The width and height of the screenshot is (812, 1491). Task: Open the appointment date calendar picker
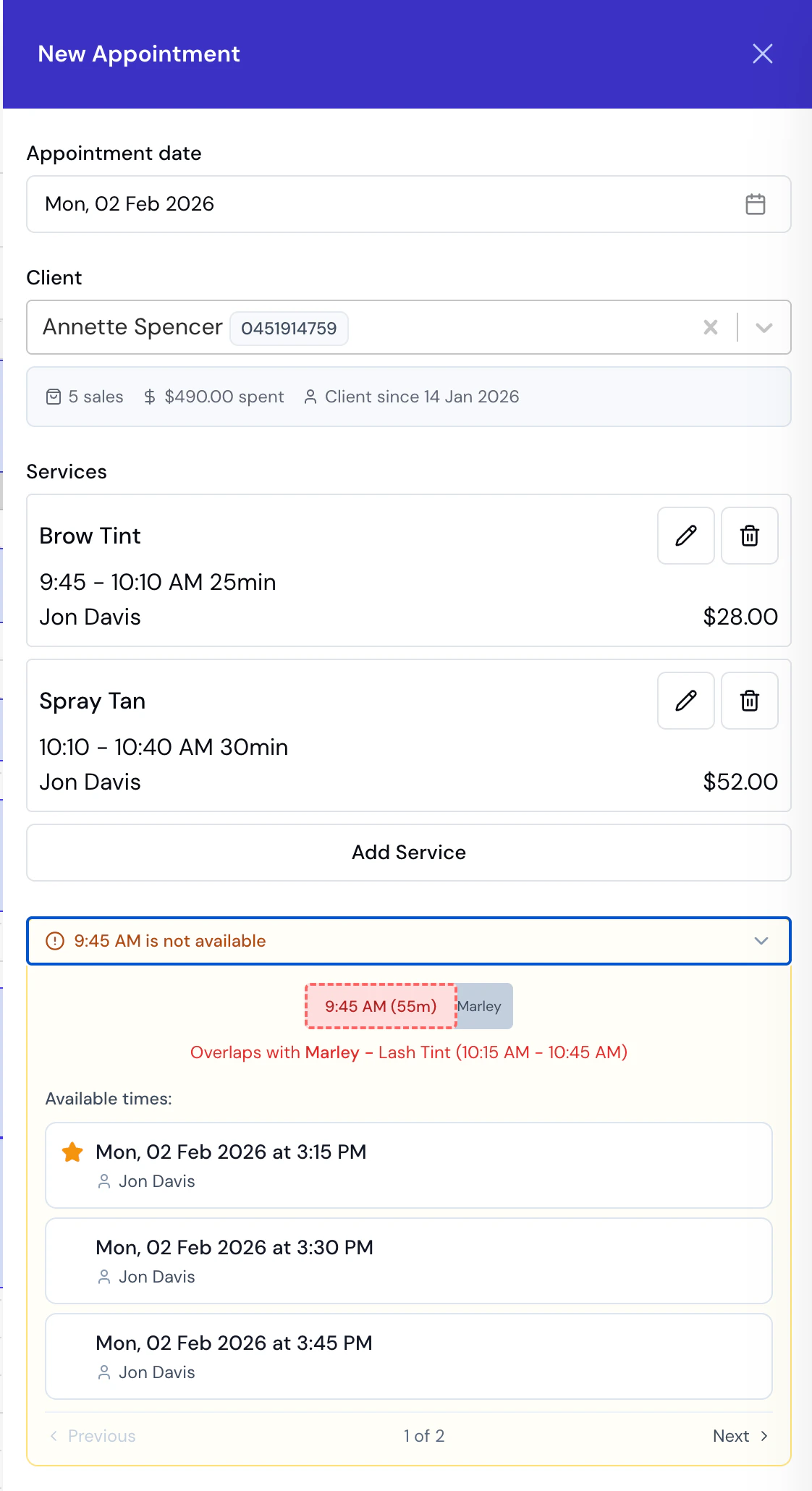[756, 204]
